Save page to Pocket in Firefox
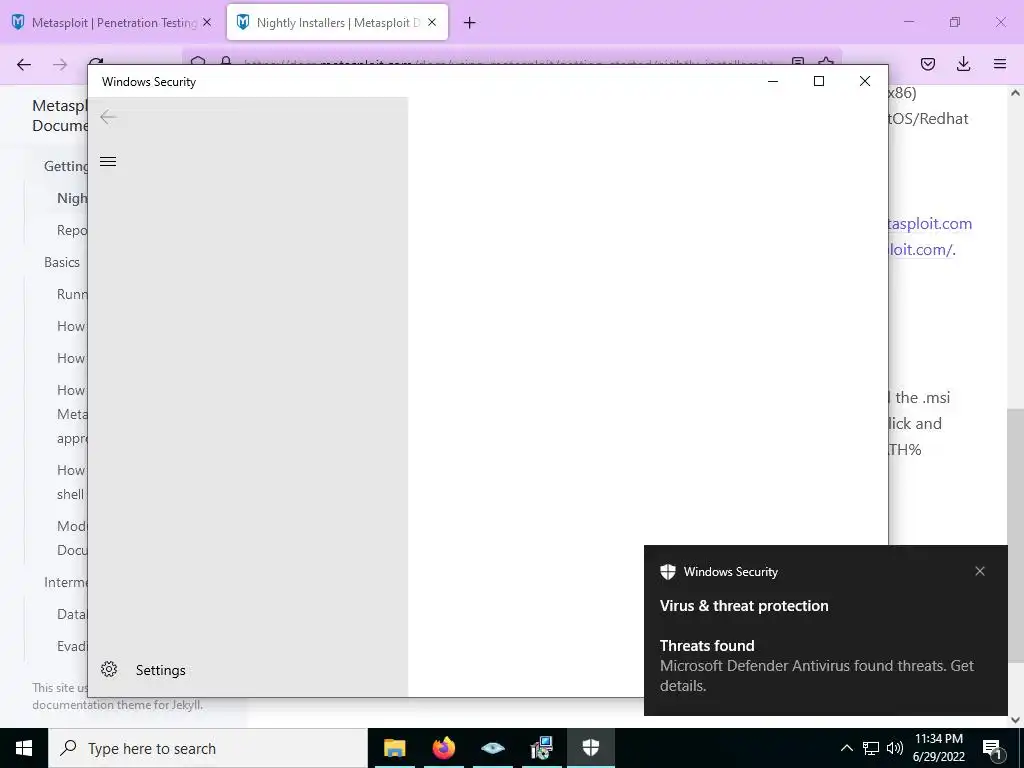This screenshot has height=768, width=1024. click(x=927, y=64)
